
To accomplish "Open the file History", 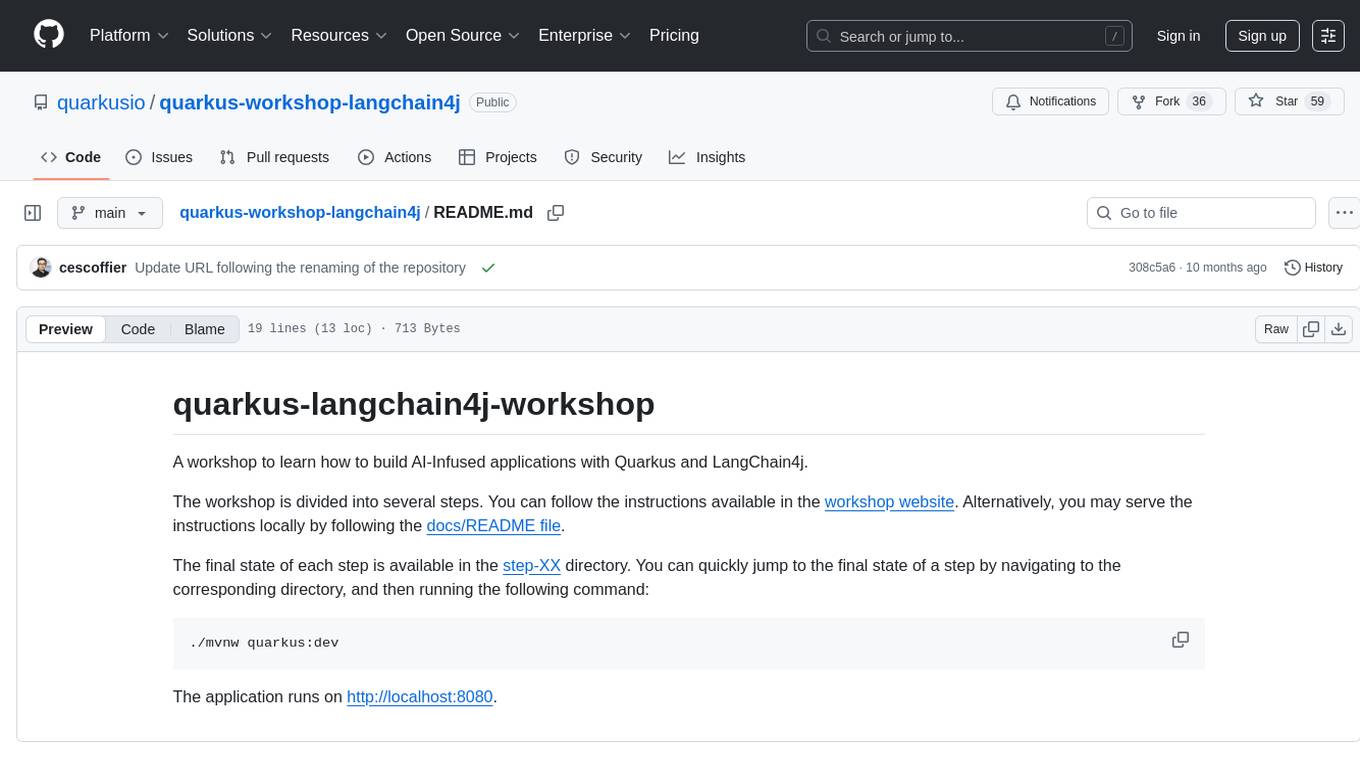I will 1313,268.
